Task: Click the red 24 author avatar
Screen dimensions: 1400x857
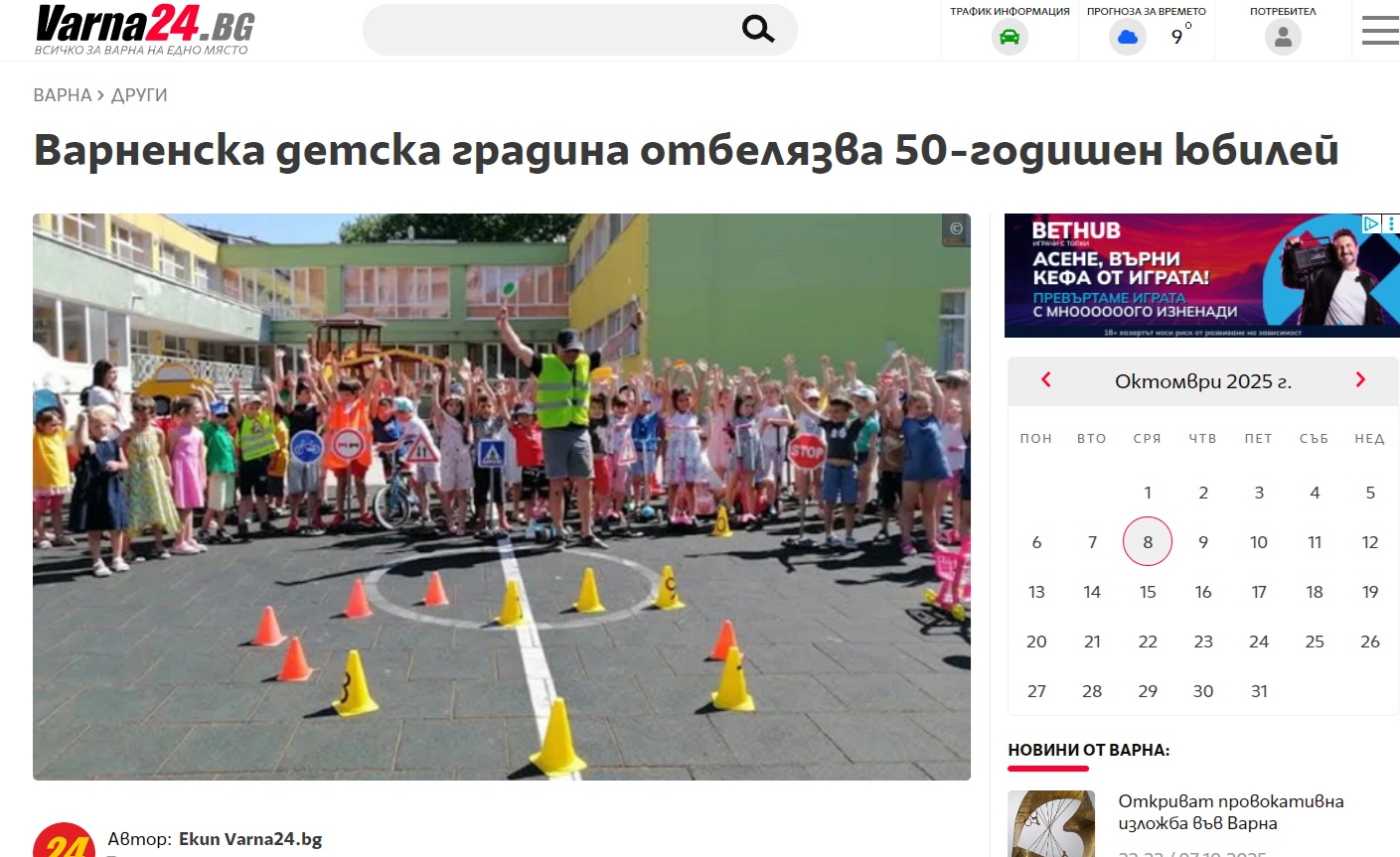Action: (x=64, y=840)
